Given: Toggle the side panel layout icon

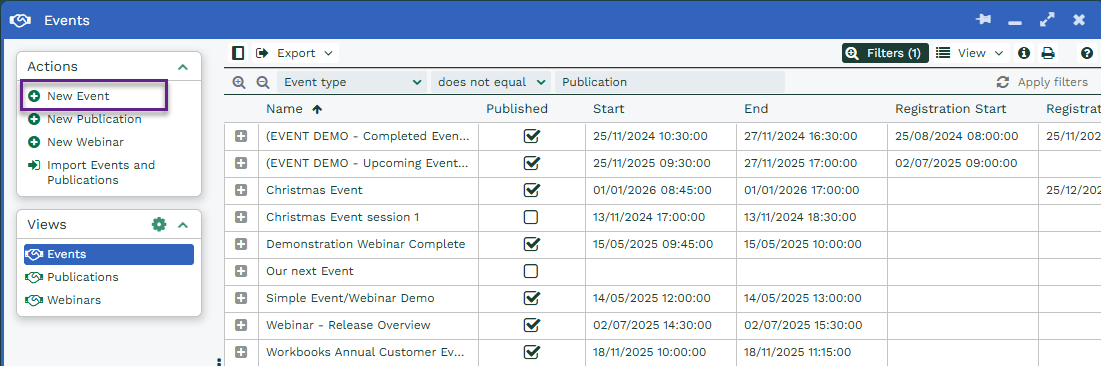Looking at the screenshot, I should coord(239,53).
